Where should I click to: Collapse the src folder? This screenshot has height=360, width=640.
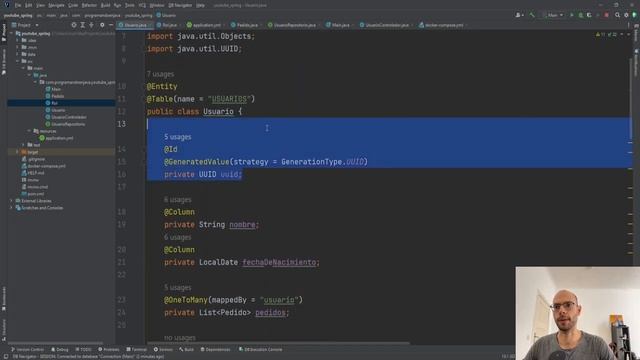(x=18, y=61)
